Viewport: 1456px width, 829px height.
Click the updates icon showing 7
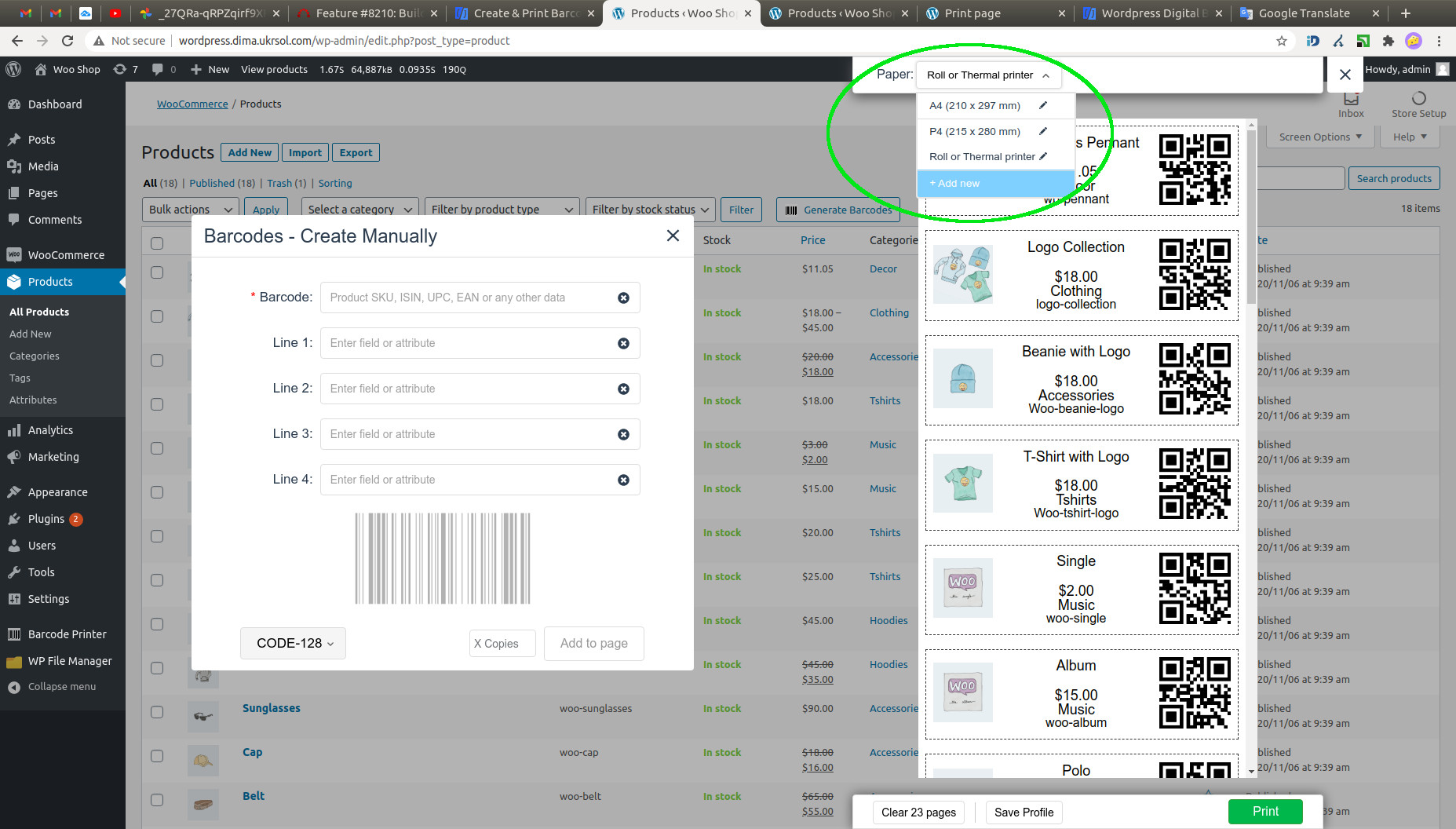tap(126, 69)
